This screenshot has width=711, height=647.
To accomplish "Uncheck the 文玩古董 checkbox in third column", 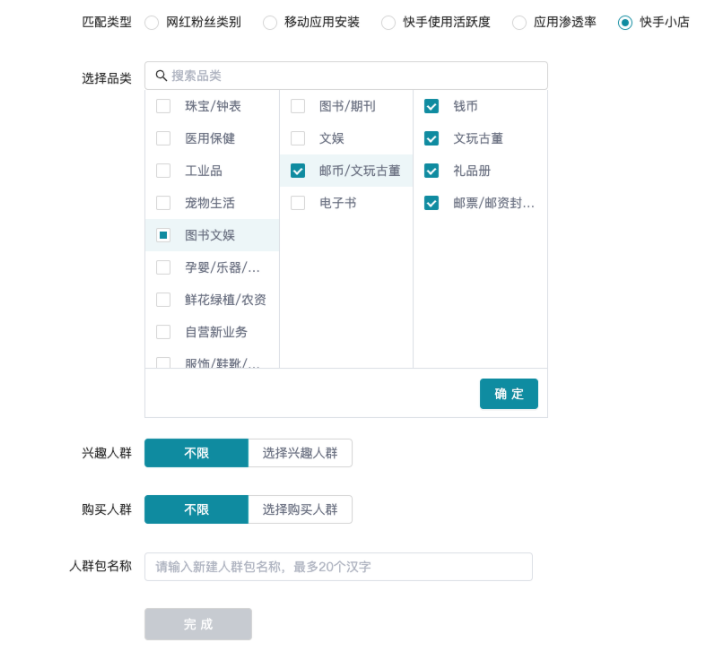I will click(x=431, y=138).
